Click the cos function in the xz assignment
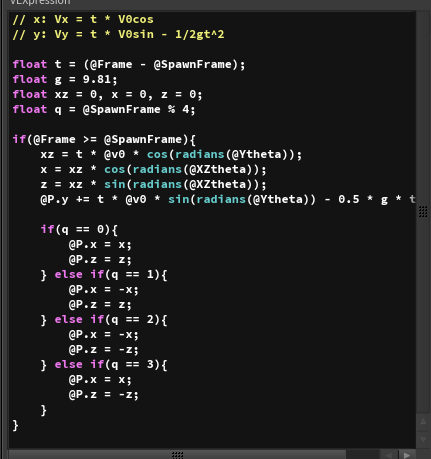This screenshot has width=431, height=459. (157, 154)
